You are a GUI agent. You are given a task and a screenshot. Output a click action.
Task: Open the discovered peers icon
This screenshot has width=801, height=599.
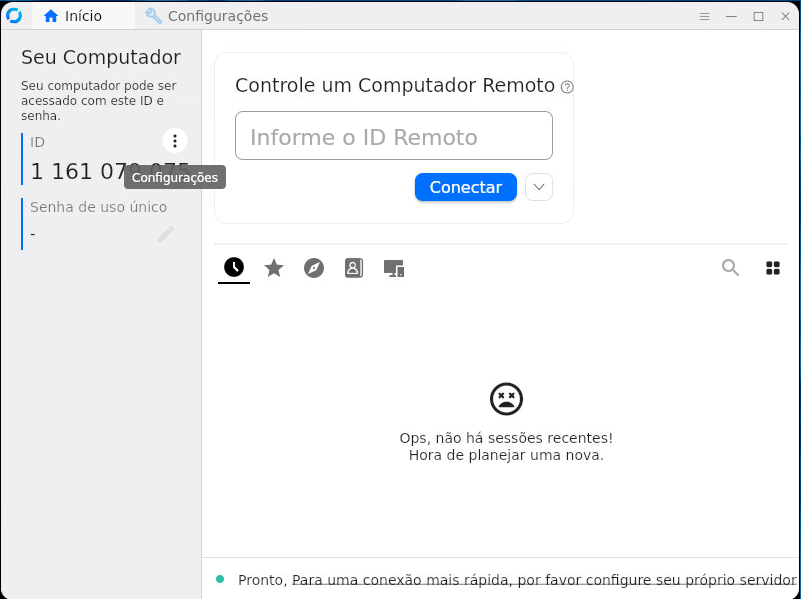pos(313,267)
